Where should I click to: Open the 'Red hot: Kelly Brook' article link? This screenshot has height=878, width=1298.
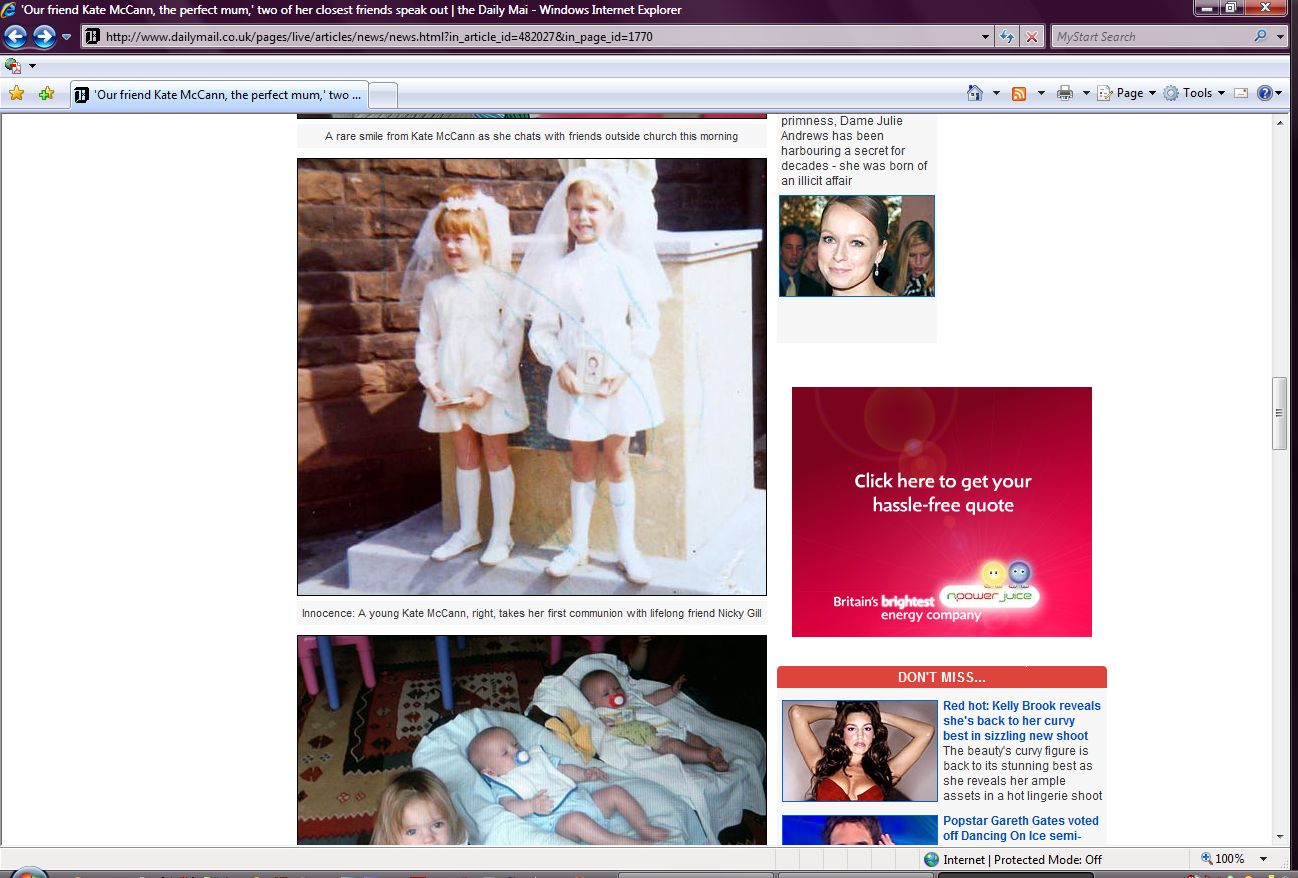coord(1021,720)
